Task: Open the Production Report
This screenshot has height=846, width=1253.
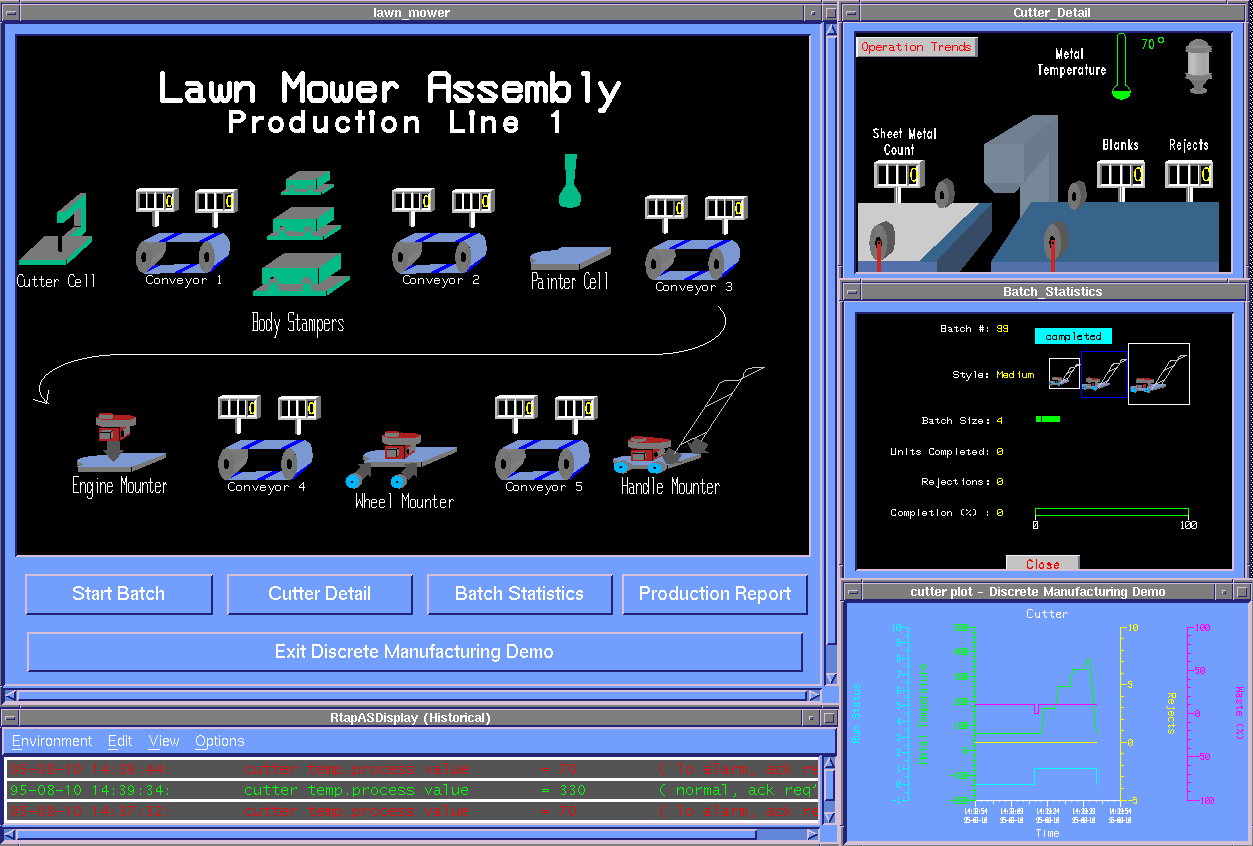Action: point(714,594)
